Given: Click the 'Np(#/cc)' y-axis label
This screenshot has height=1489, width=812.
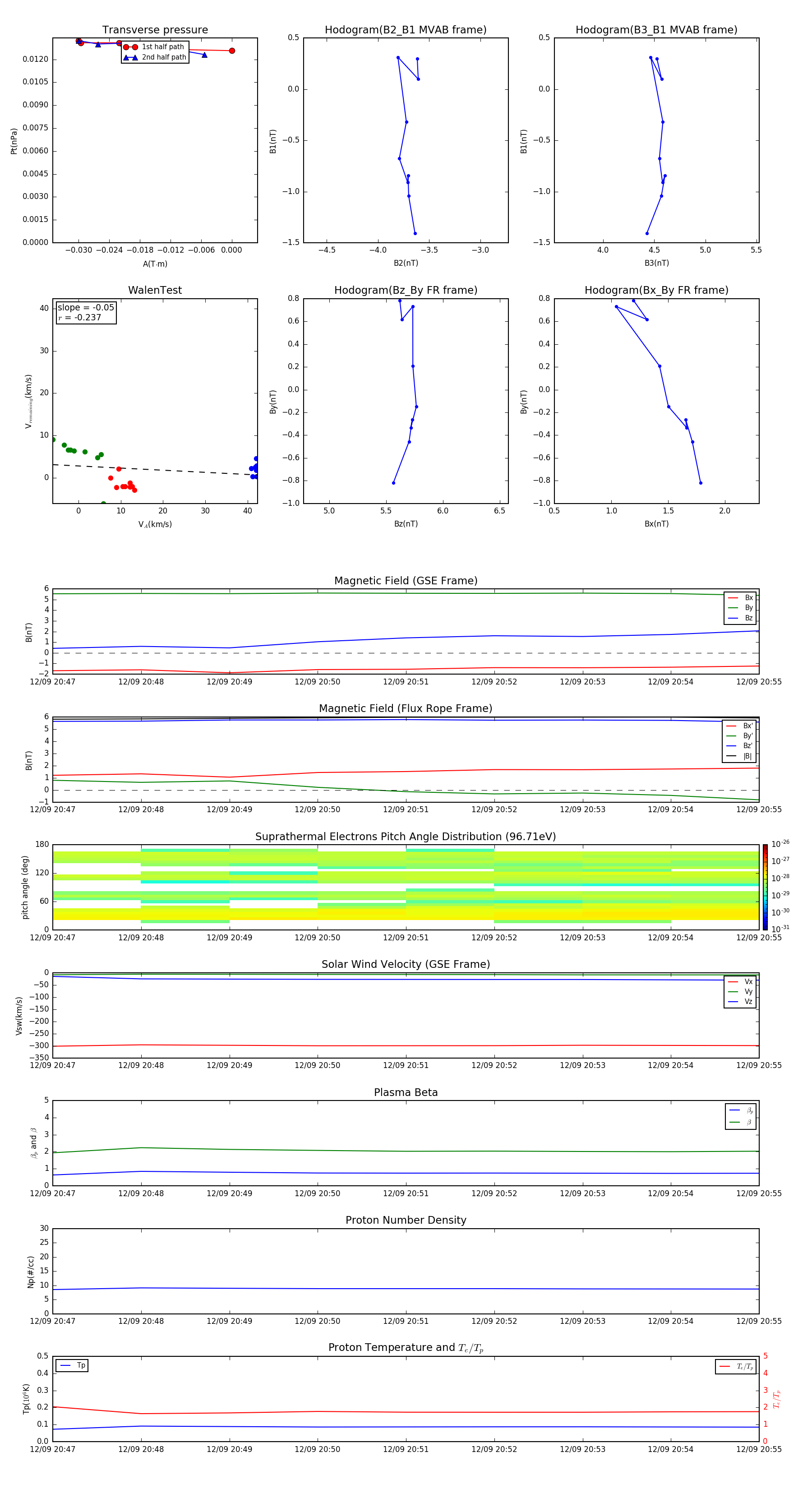Looking at the screenshot, I should click(31, 1272).
